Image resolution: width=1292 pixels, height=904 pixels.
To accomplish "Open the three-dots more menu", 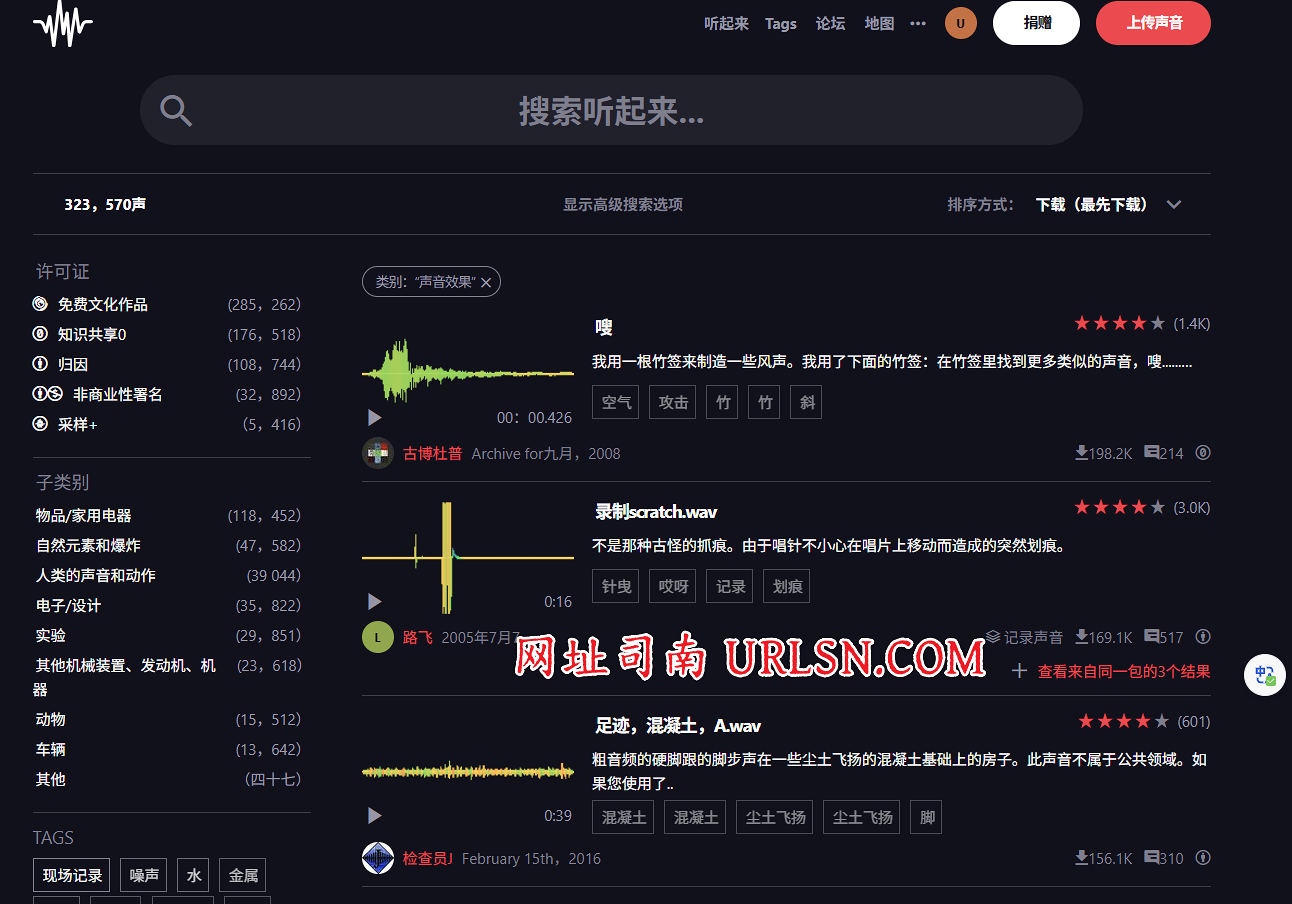I will (x=918, y=24).
